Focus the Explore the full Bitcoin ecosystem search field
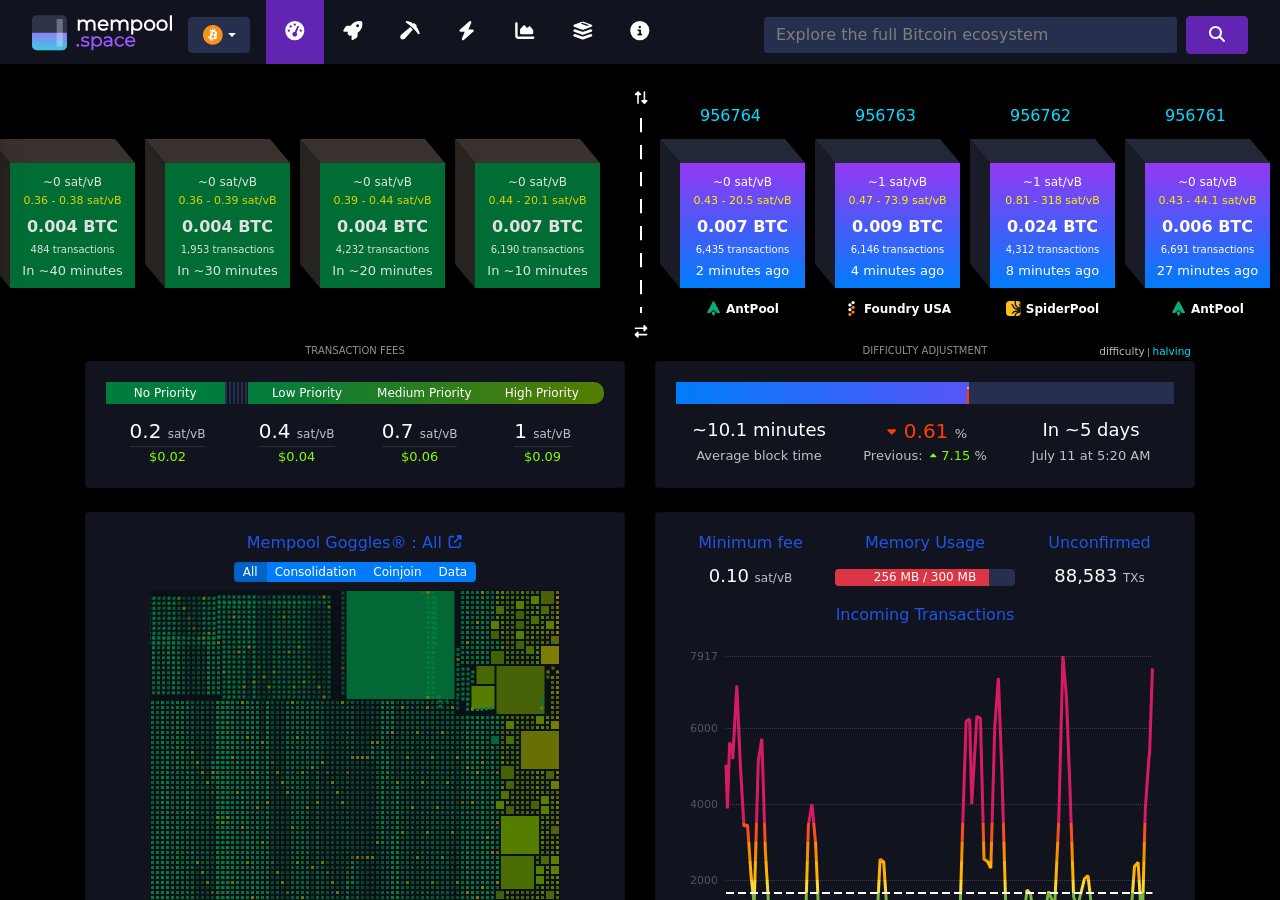The height and width of the screenshot is (900, 1280). click(x=970, y=35)
